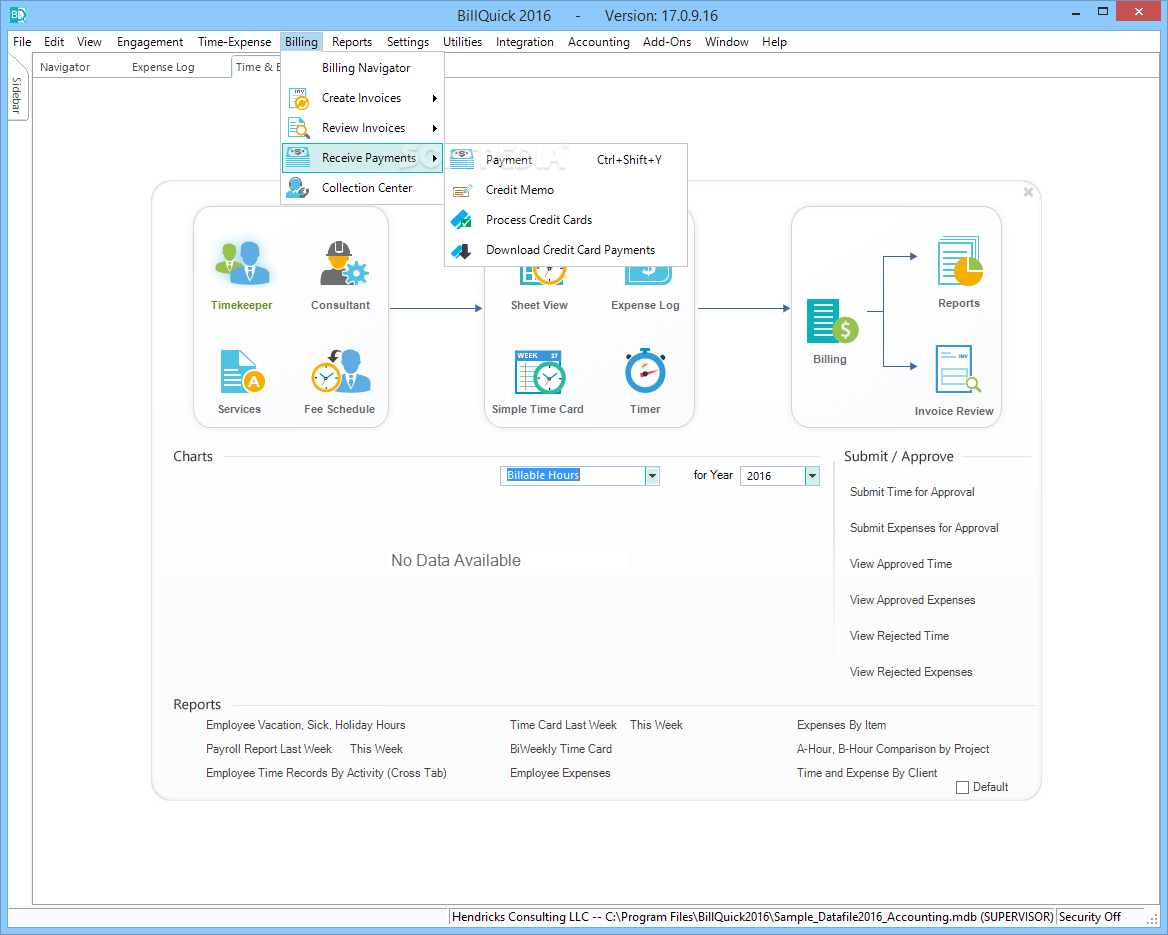
Task: Click Submit Time for Approval link
Action: point(912,492)
